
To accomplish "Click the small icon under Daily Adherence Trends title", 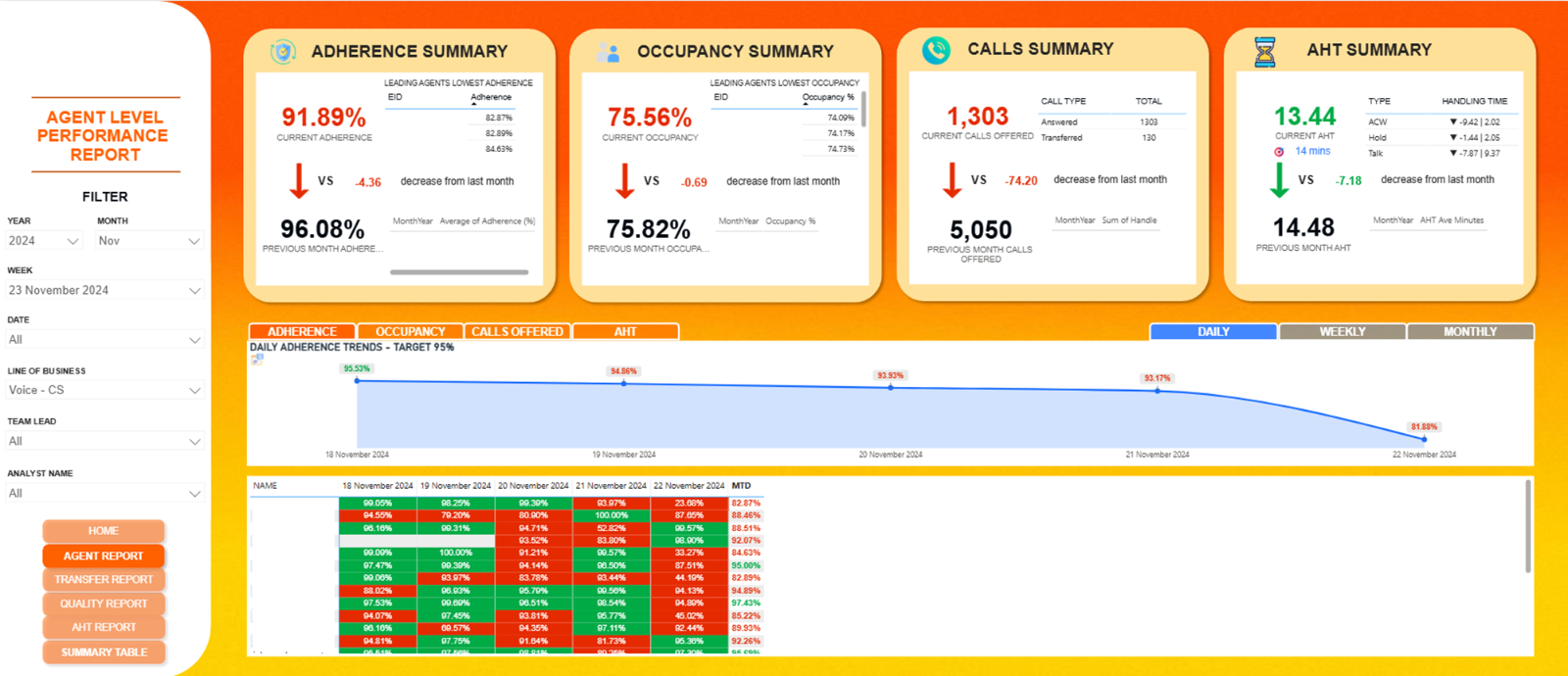I will click(257, 360).
